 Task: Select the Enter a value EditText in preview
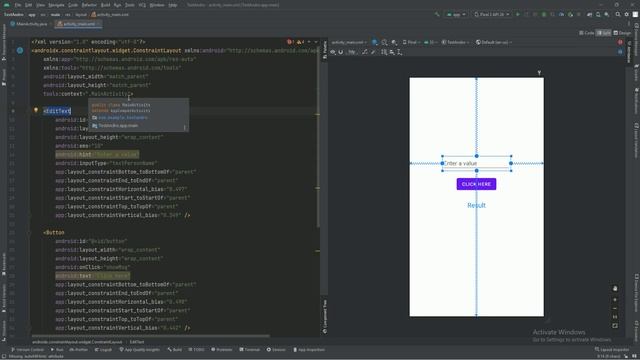click(476, 163)
